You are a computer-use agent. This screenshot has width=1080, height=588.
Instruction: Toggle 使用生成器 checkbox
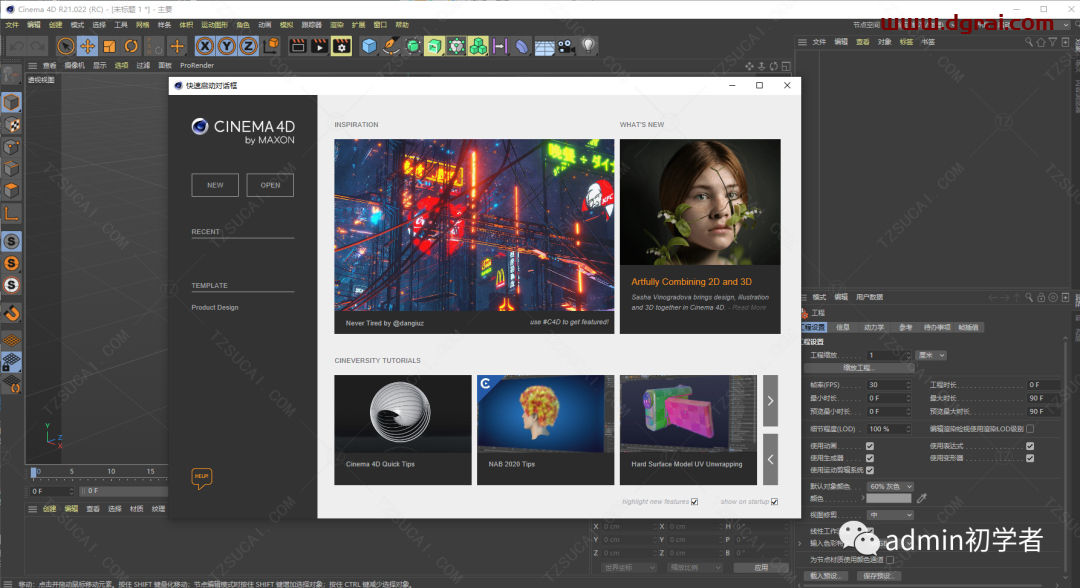coord(870,458)
